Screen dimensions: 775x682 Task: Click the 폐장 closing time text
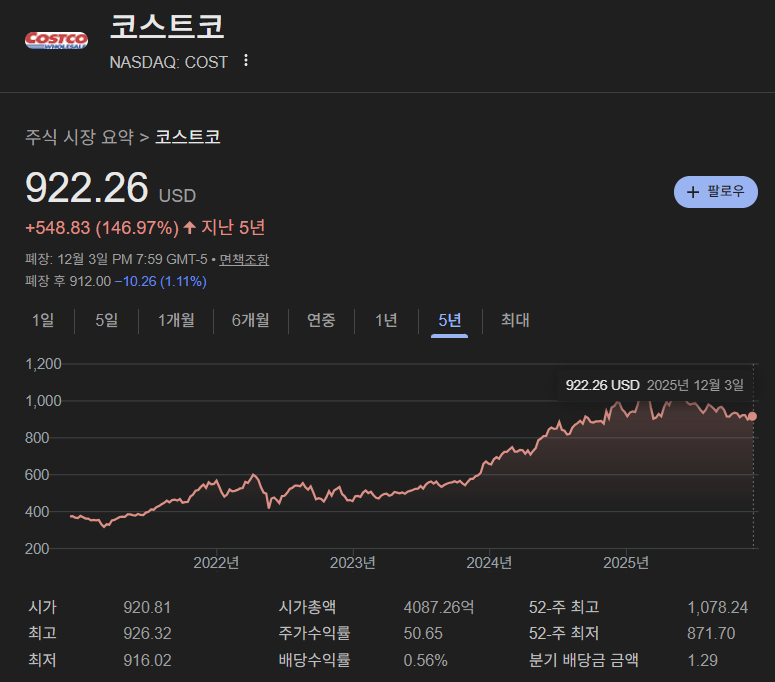point(116,259)
